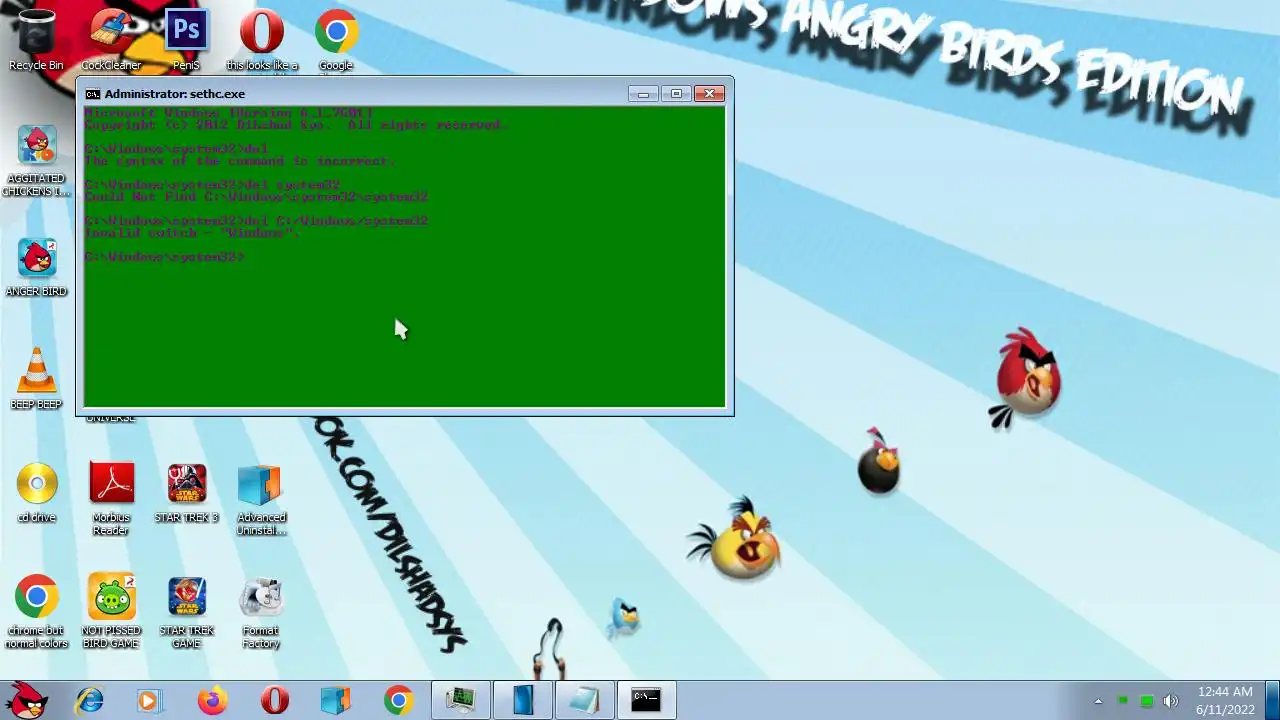Launch the CCleaner broom desktop icon
Image resolution: width=1280 pixels, height=720 pixels.
tap(111, 38)
